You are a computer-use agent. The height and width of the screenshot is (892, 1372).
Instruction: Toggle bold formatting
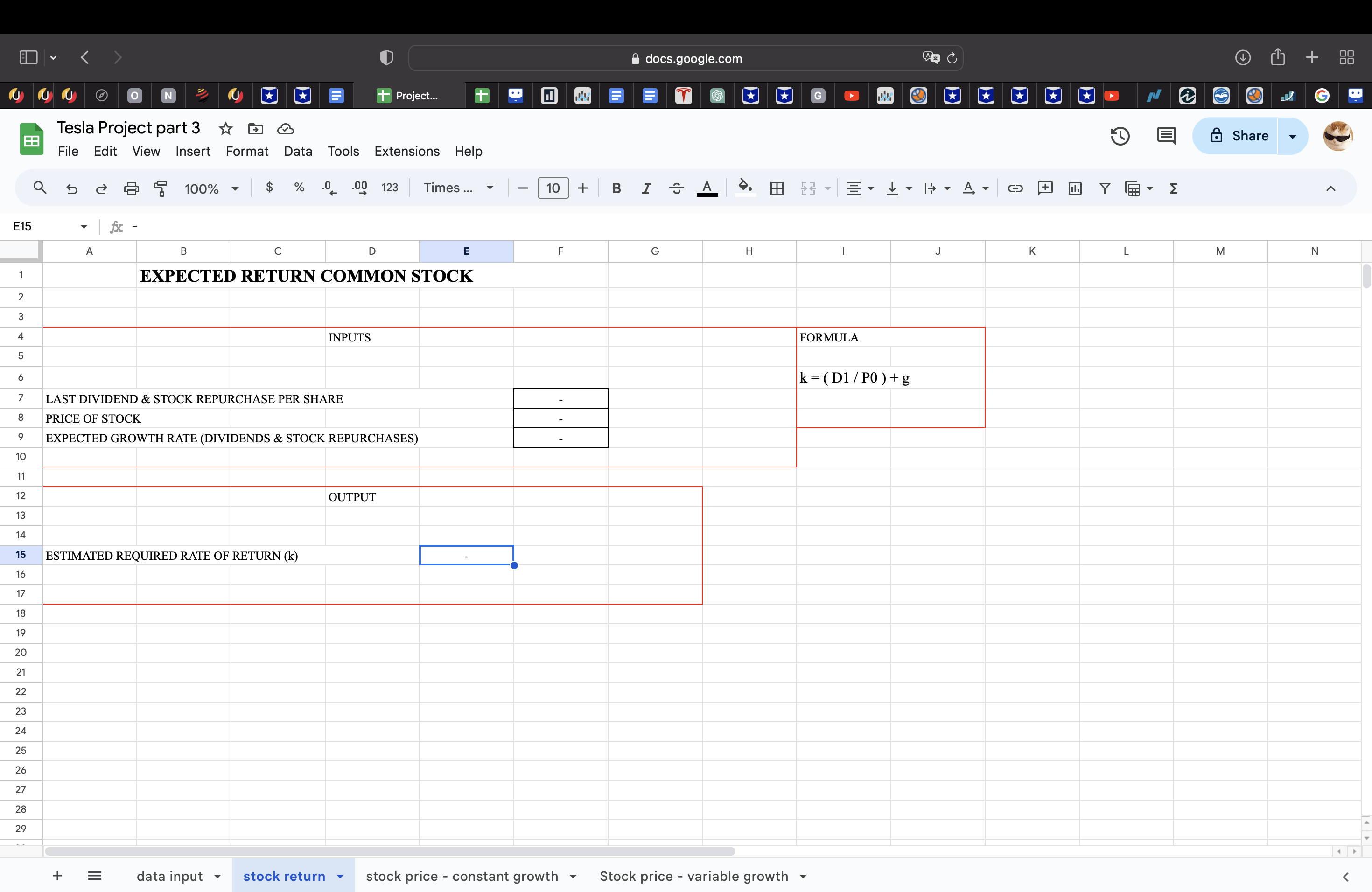pyautogui.click(x=616, y=188)
